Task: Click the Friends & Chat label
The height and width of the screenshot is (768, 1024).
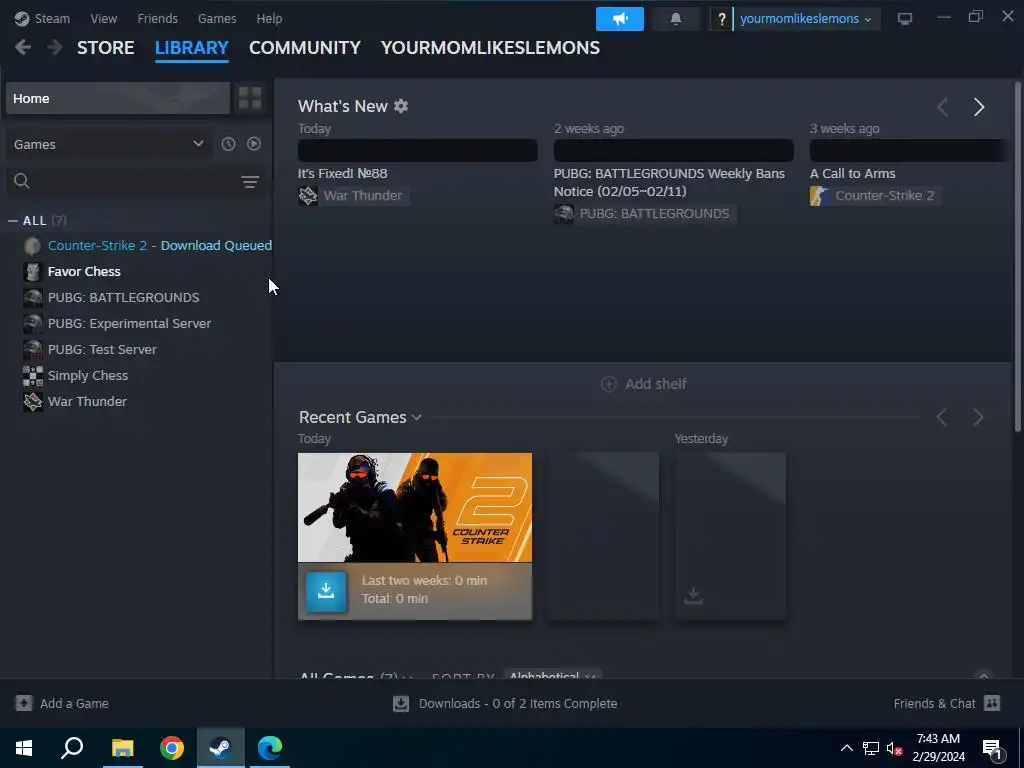Action: click(x=935, y=703)
